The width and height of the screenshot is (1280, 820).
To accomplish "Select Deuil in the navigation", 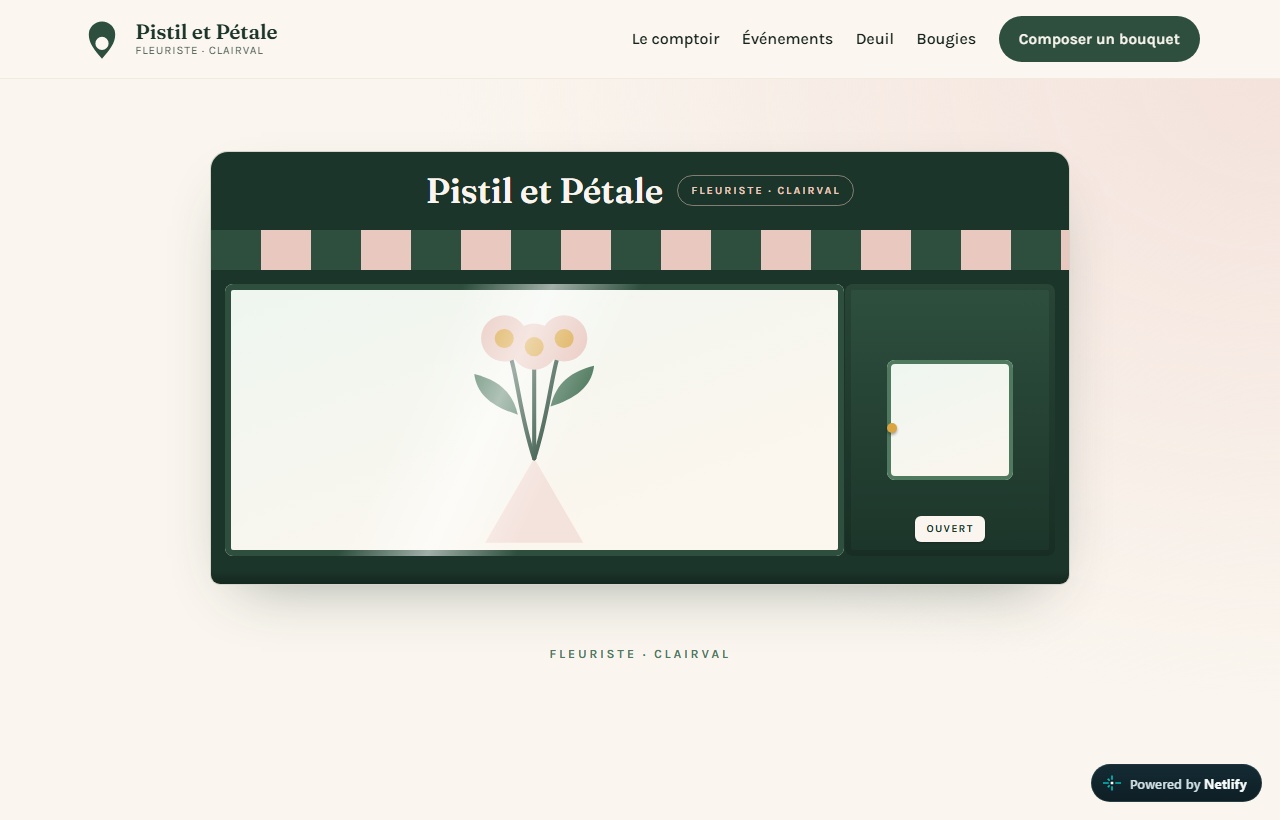I will 875,39.
